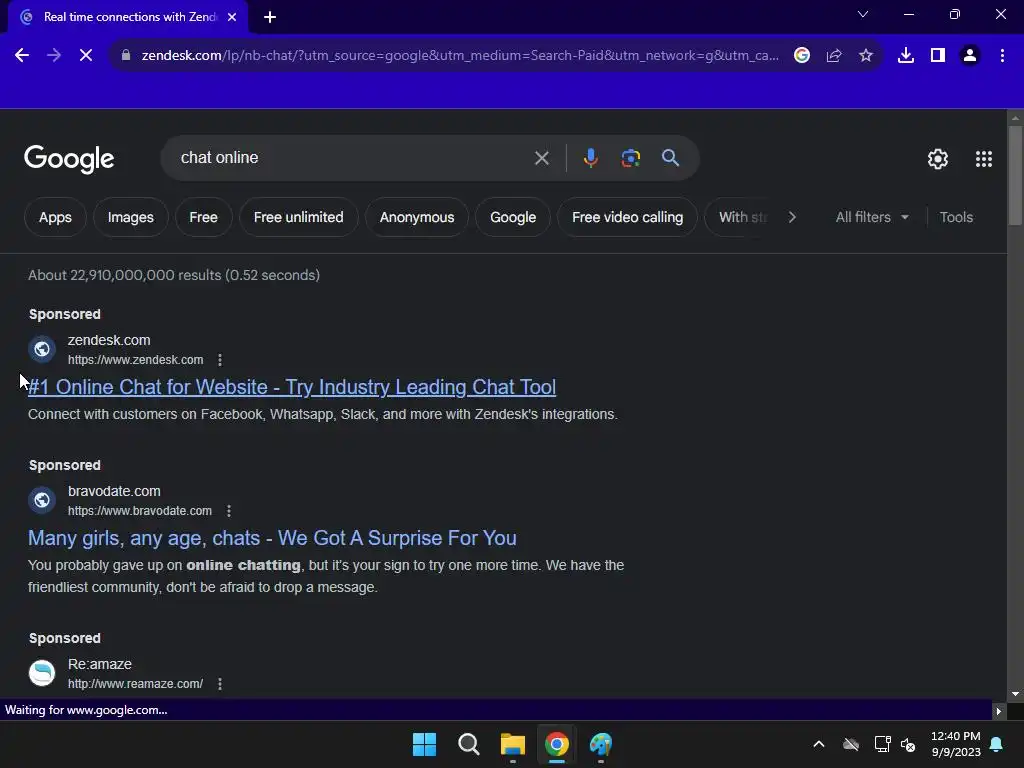
Task: Open Chrome downloads icon
Action: point(906,56)
